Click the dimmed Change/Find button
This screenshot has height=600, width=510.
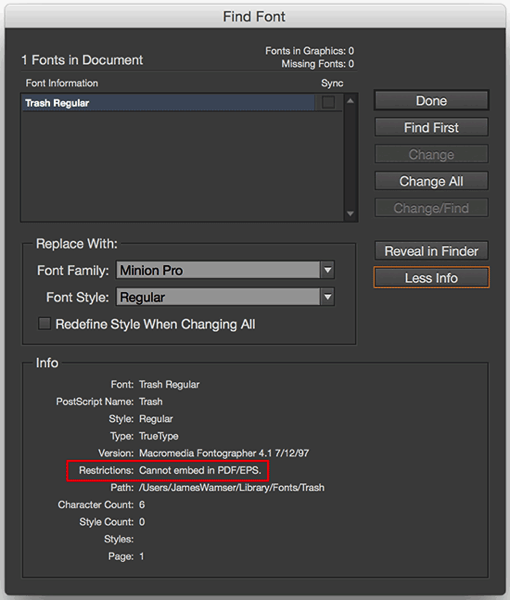click(431, 208)
